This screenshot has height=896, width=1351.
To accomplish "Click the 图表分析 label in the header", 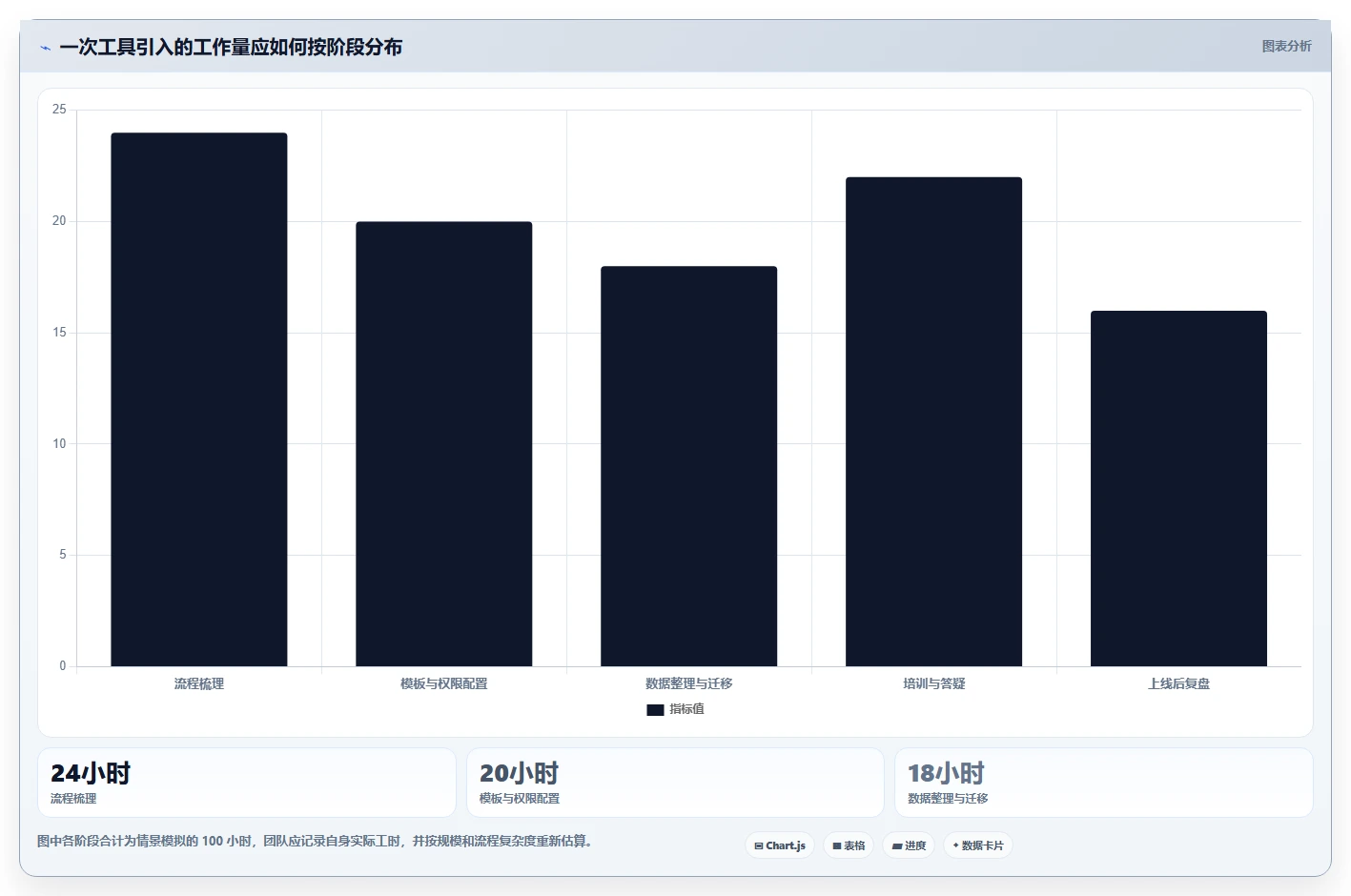I will 1286,46.
